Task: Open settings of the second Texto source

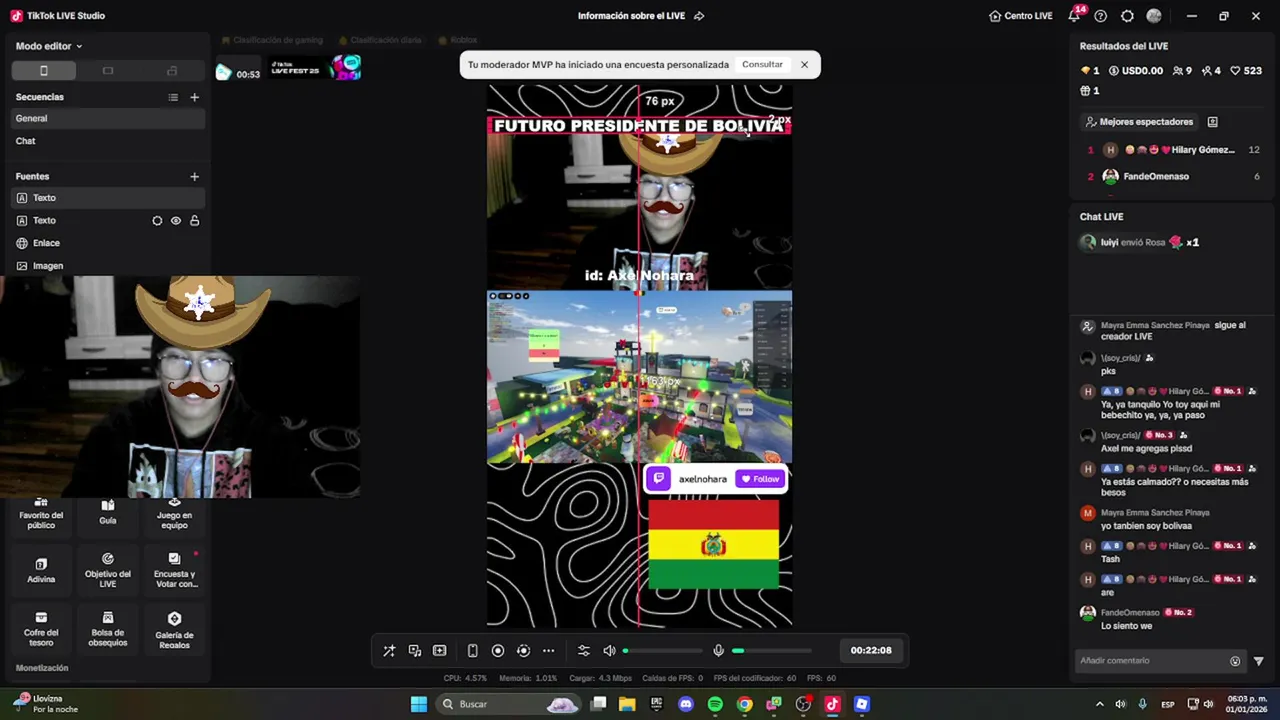Action: (x=157, y=221)
